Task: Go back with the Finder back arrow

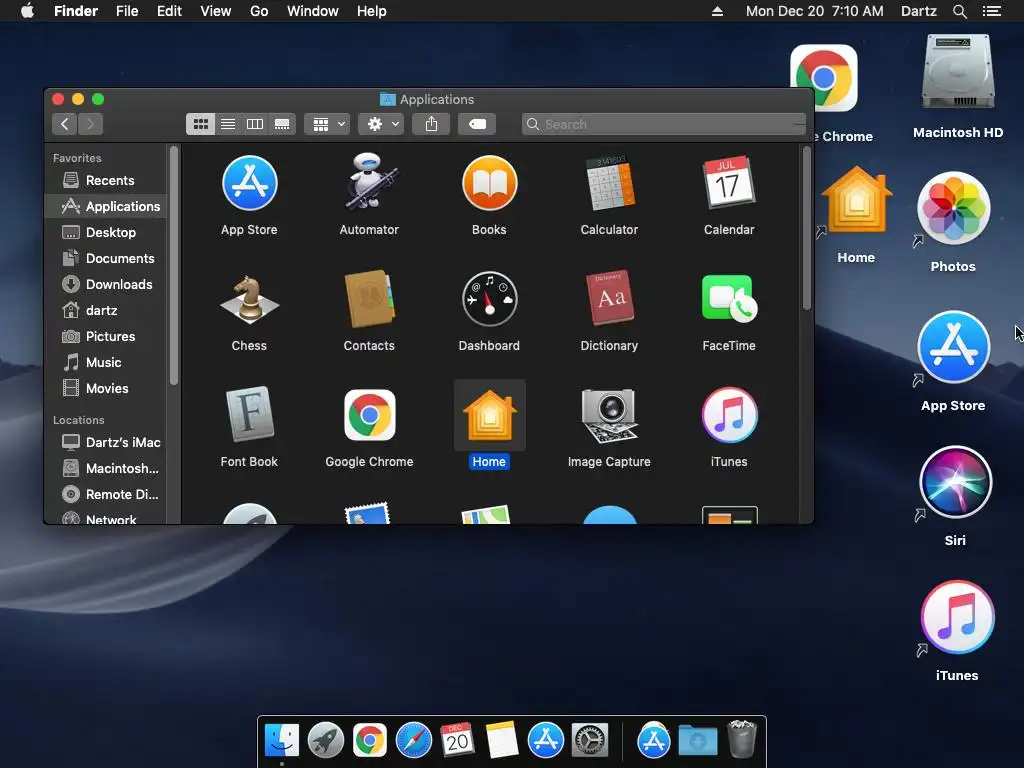Action: coord(65,124)
